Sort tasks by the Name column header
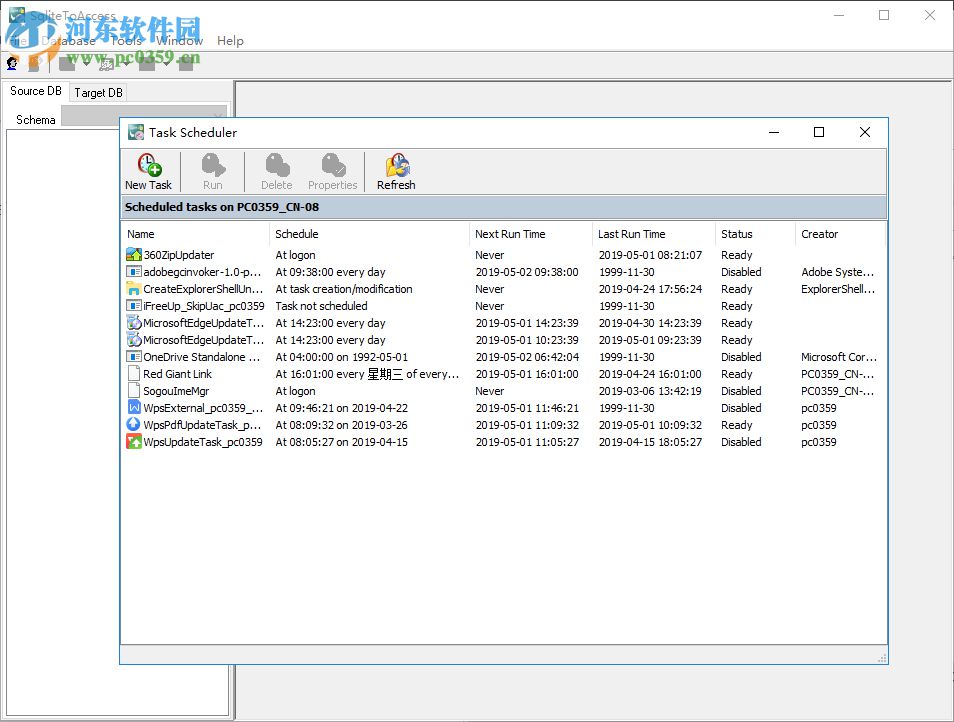This screenshot has width=954, height=722. [140, 234]
